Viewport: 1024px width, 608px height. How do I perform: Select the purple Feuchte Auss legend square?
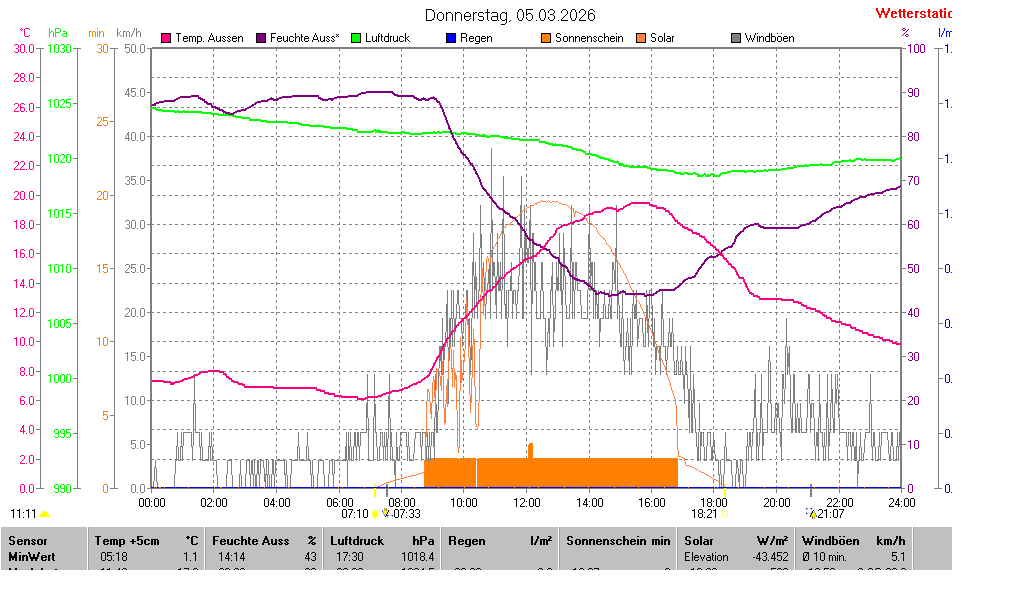coord(262,38)
